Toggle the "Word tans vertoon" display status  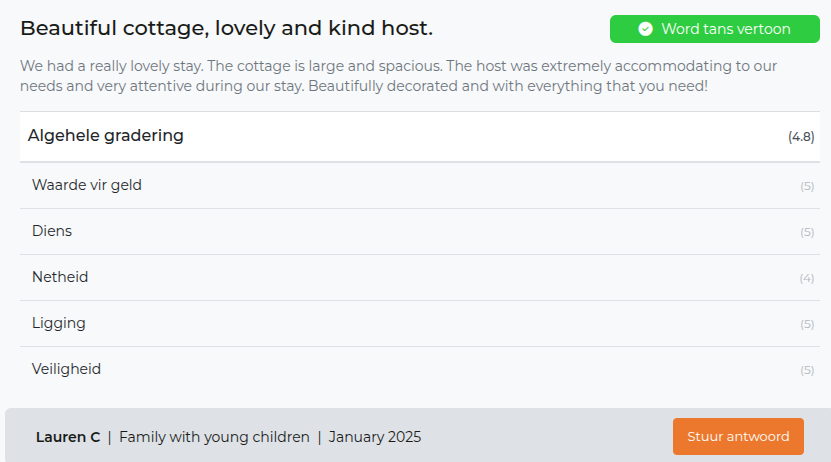[x=714, y=29]
